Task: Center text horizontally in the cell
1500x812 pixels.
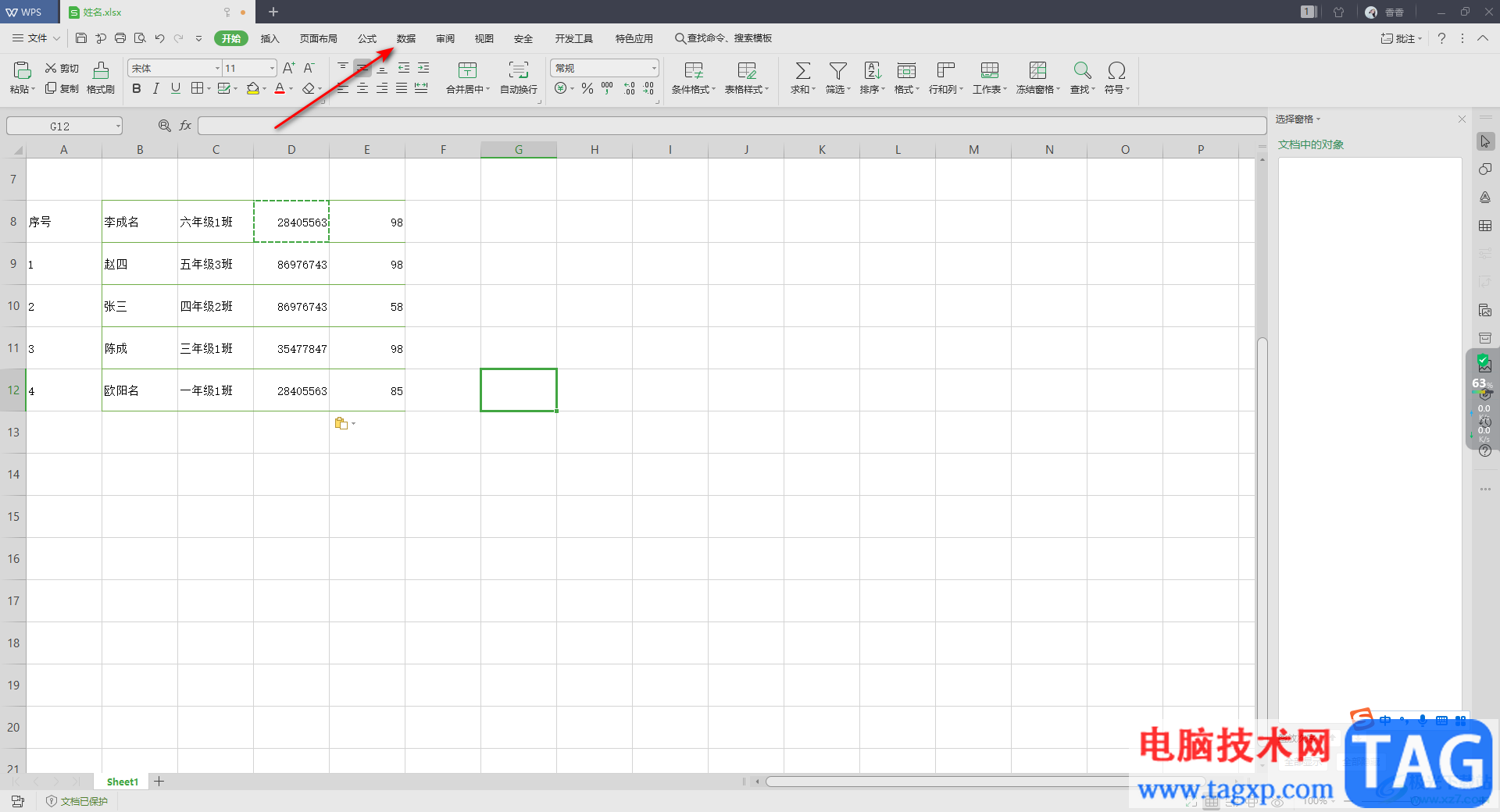Action: [362, 88]
